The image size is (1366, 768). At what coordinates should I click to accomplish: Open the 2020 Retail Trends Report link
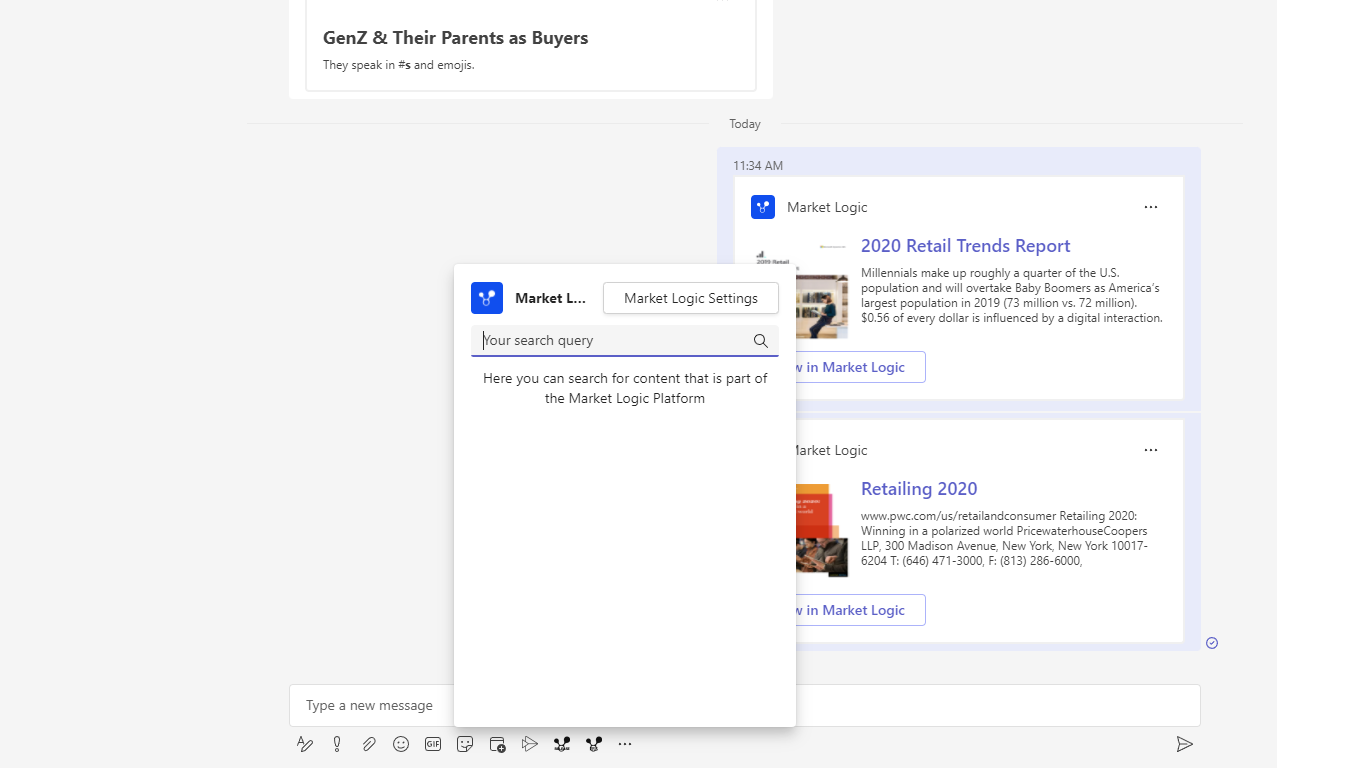coord(965,246)
